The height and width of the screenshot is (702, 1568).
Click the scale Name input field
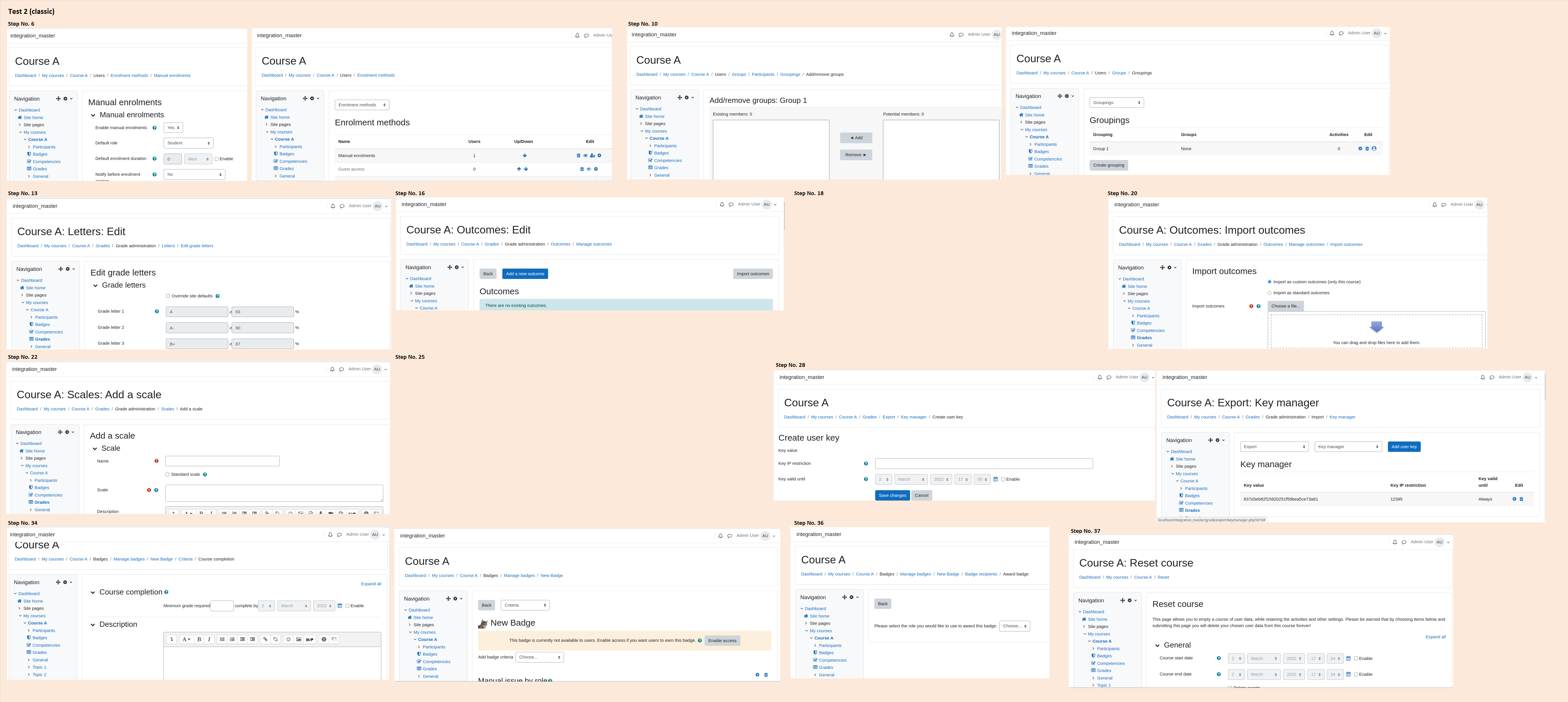[x=222, y=461]
